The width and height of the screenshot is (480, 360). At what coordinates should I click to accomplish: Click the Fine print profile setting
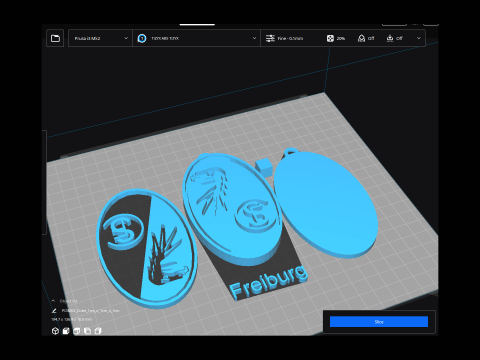pyautogui.click(x=290, y=38)
